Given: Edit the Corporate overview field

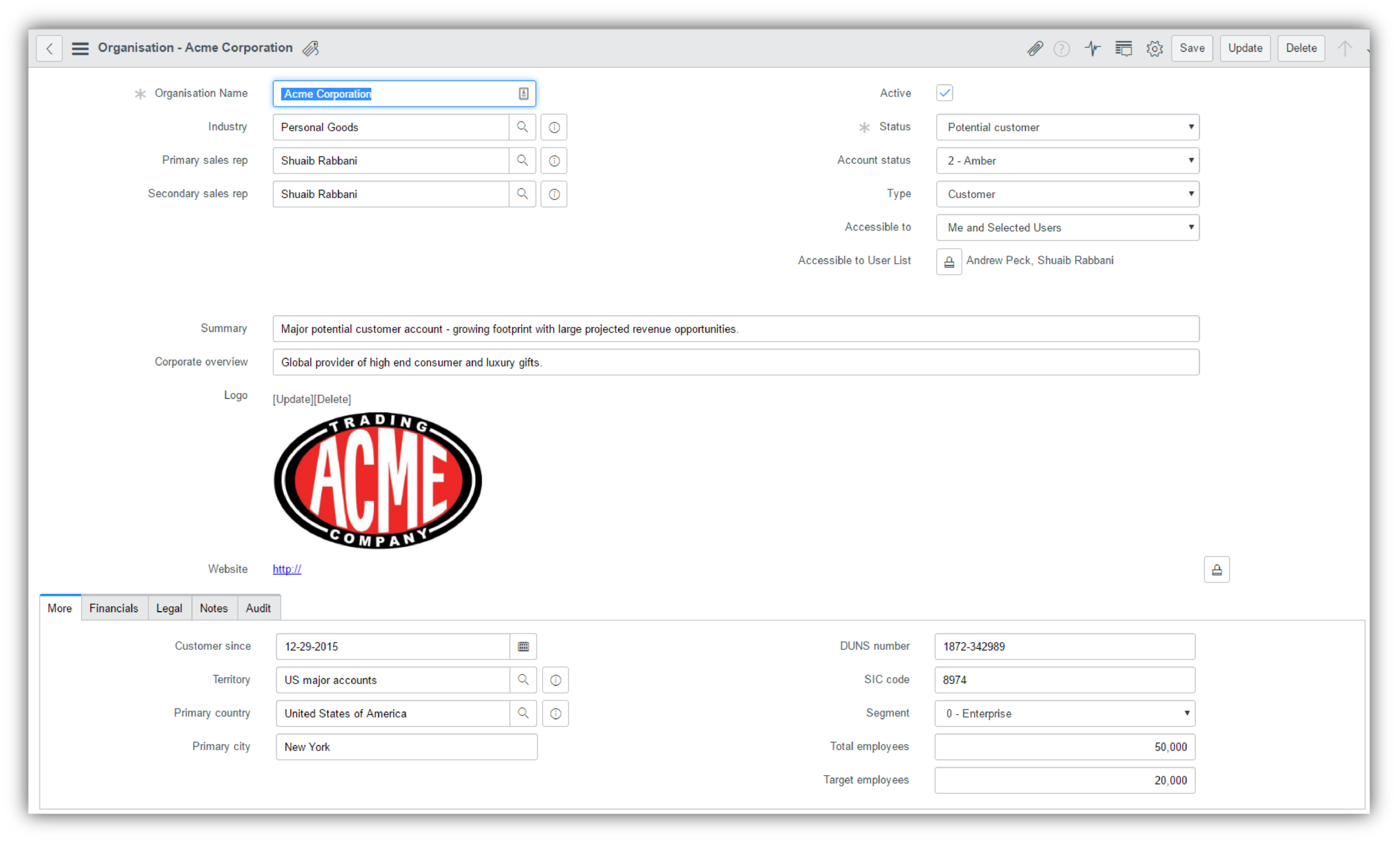Looking at the screenshot, I should (x=736, y=362).
